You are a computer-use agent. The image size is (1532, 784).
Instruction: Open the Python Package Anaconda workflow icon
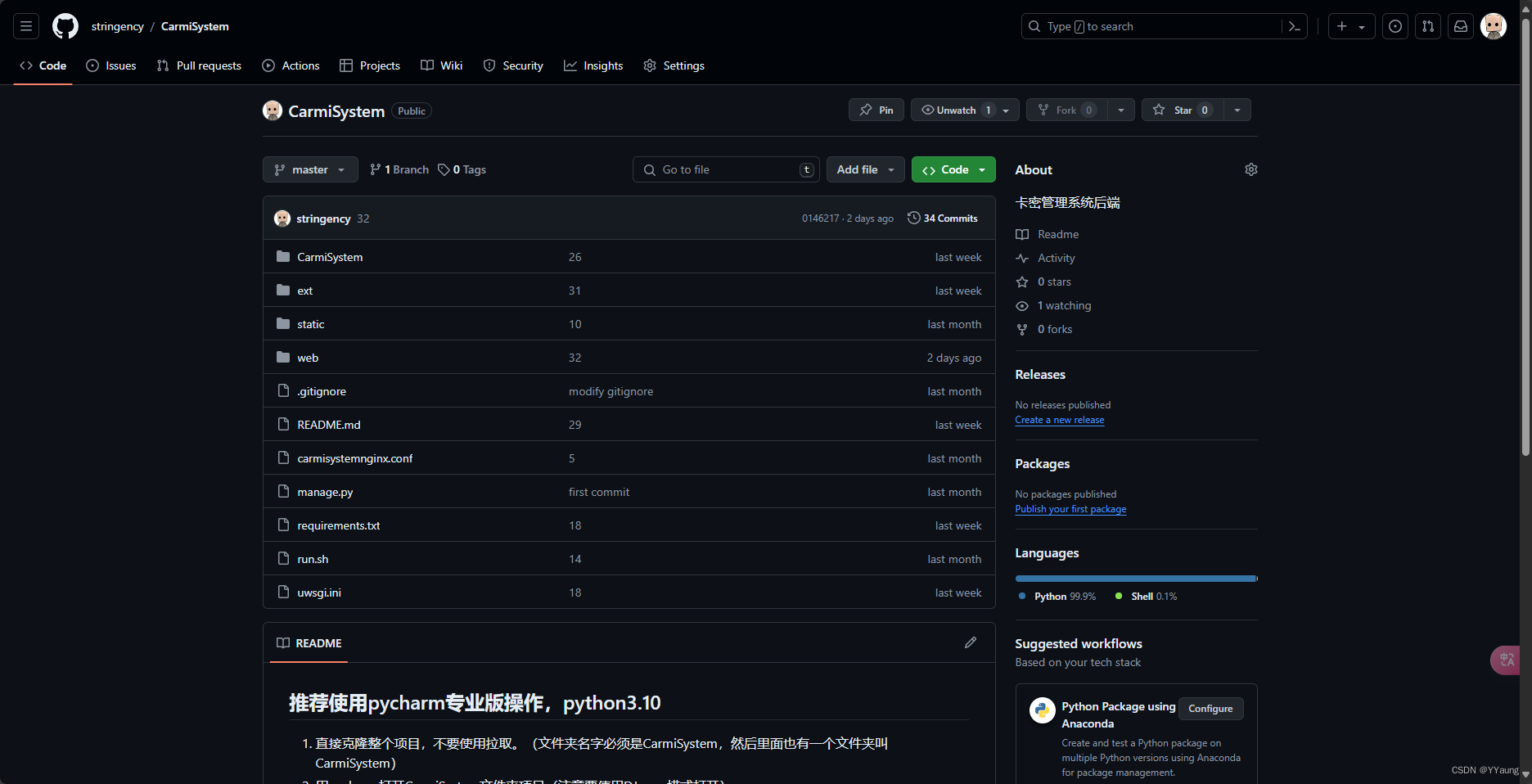coord(1042,710)
